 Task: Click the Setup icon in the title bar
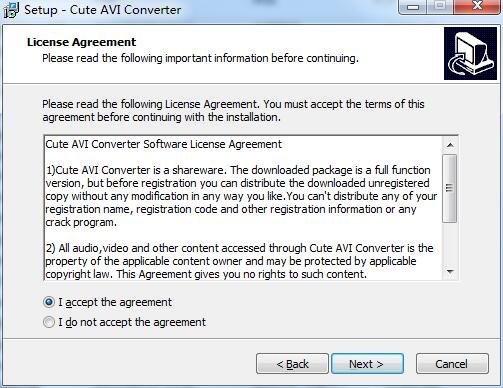tap(11, 10)
